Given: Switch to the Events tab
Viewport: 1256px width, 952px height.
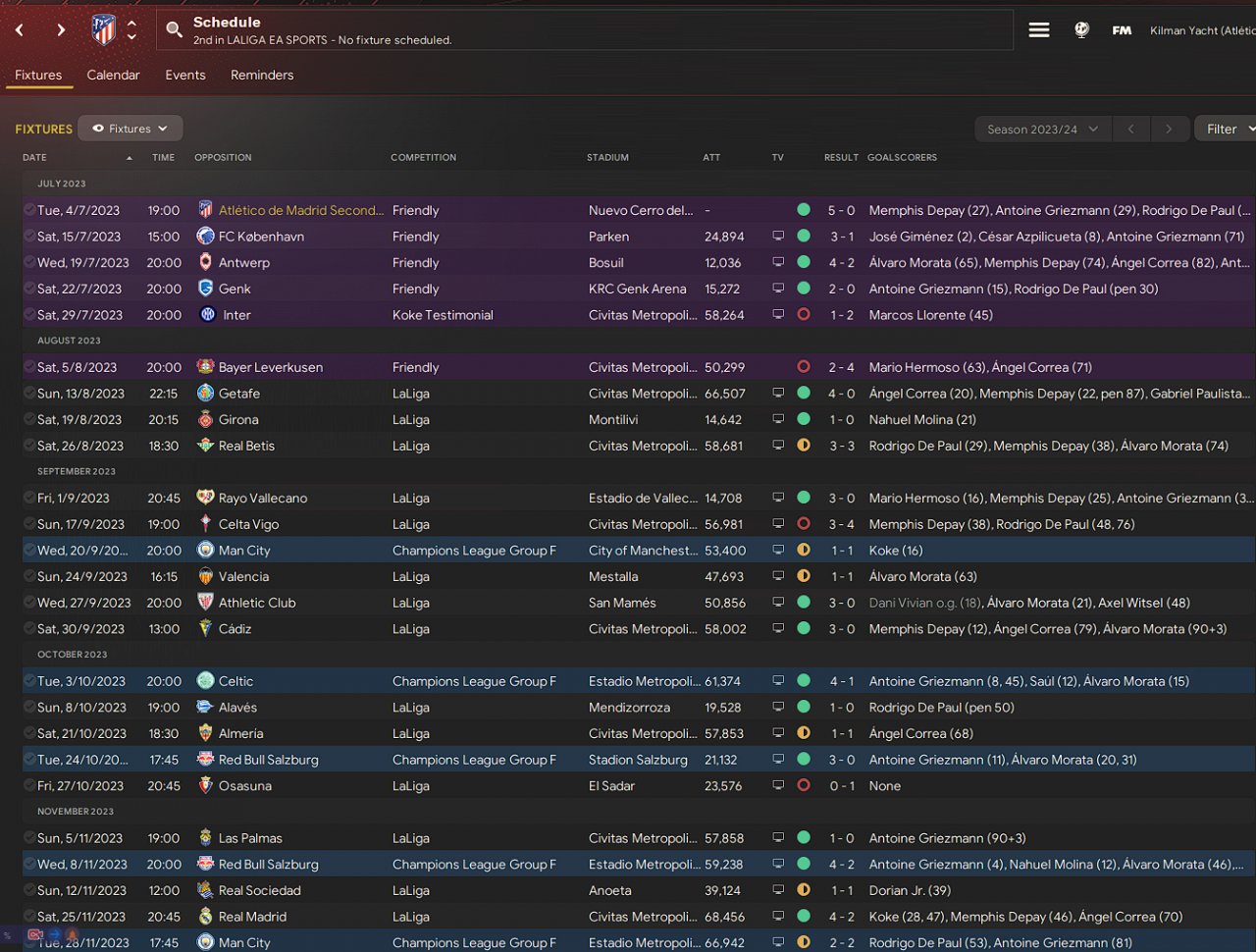Looking at the screenshot, I should click(x=185, y=76).
